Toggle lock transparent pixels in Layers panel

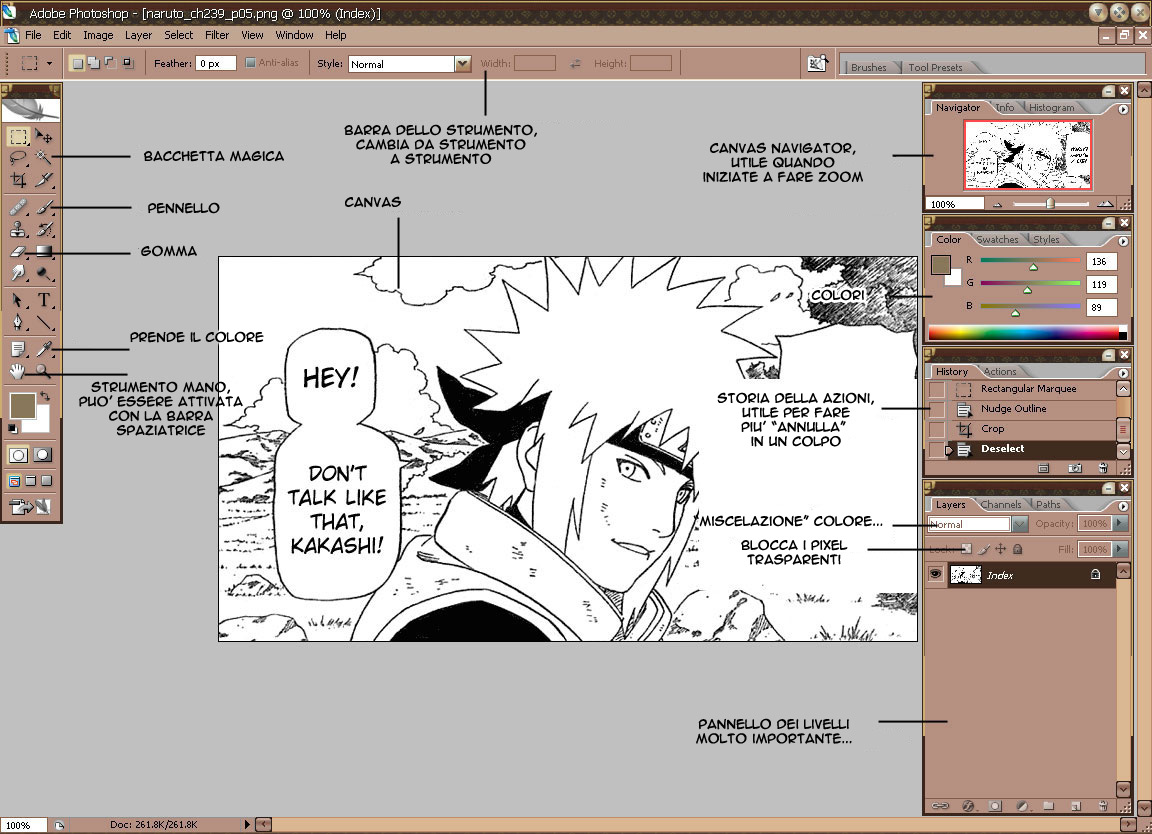coord(966,549)
